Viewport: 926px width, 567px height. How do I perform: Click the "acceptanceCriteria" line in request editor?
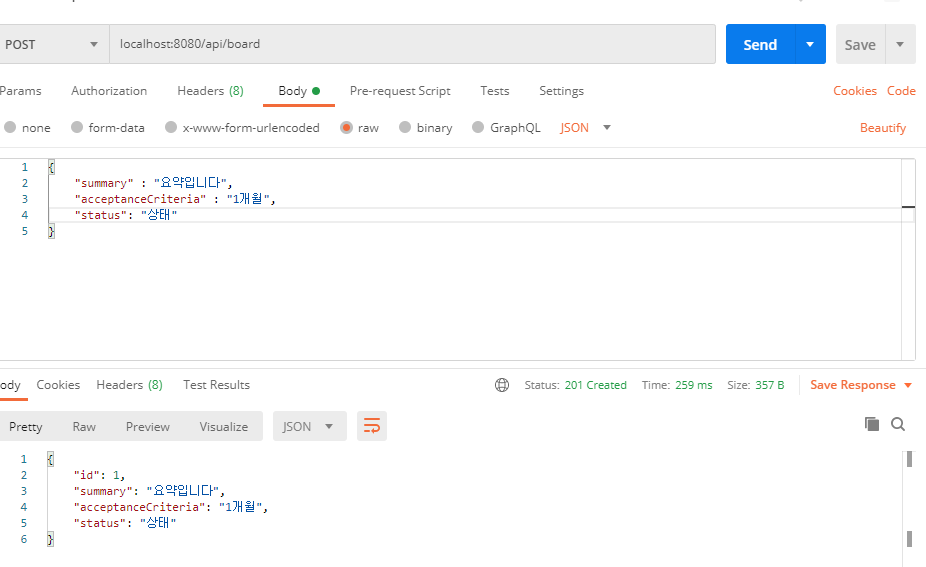(175, 199)
